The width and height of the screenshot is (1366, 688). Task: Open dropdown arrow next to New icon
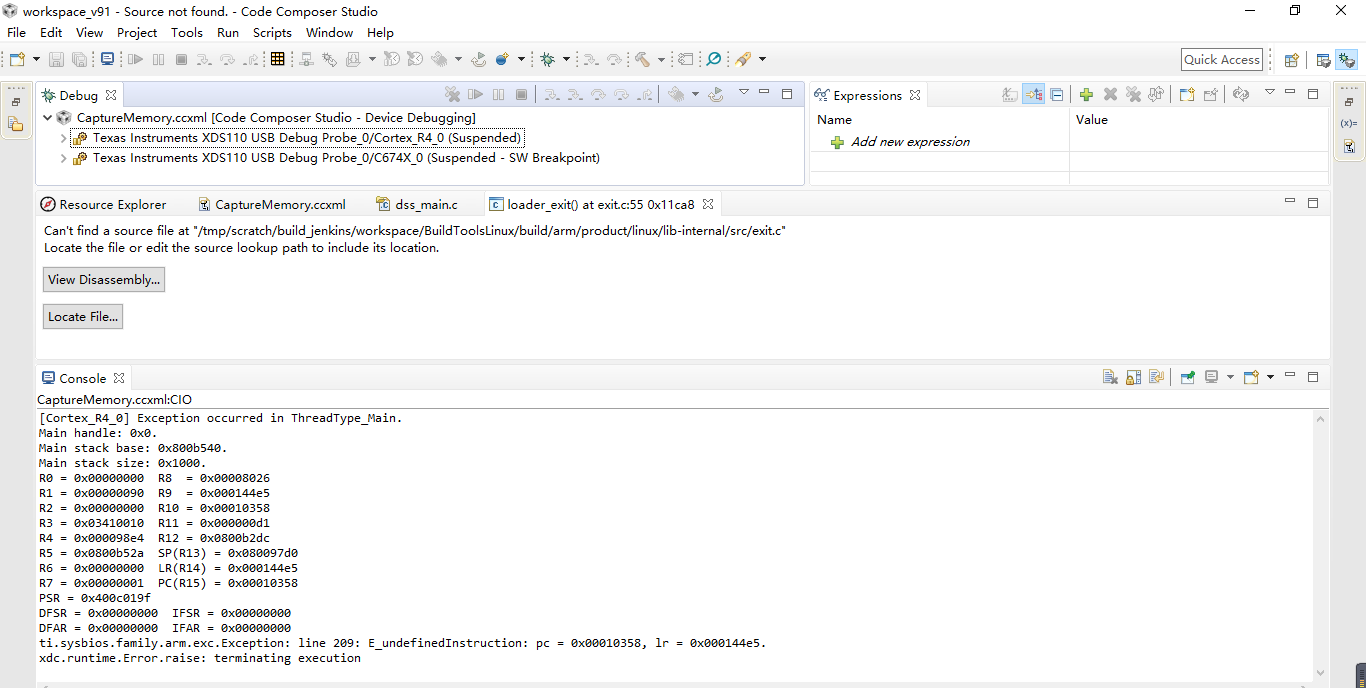point(37,59)
